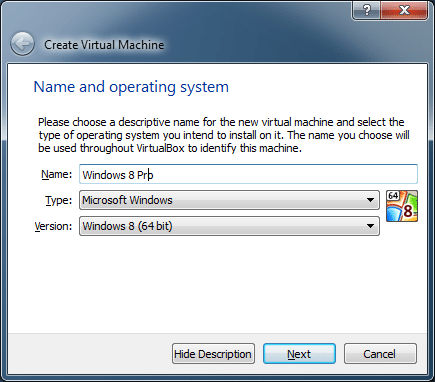The image size is (435, 382).
Task: Click the 'Please choose a descriptive name' paragraph
Action: [224, 135]
